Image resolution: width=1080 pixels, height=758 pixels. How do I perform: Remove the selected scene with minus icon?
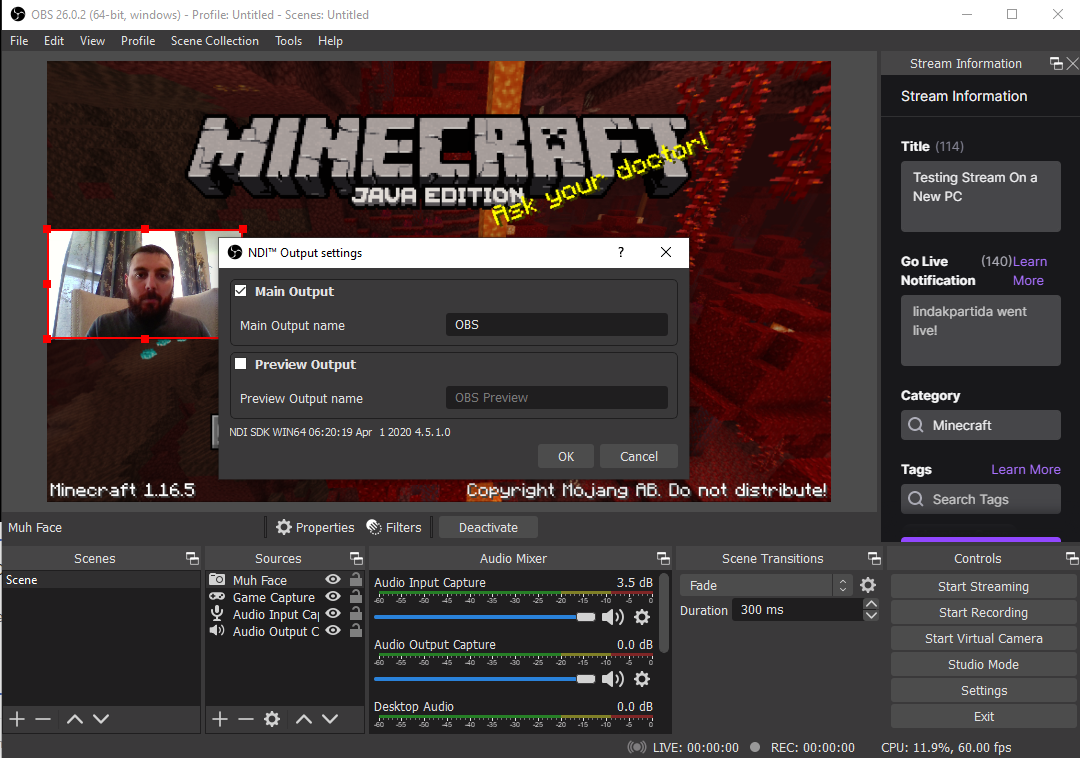click(x=43, y=719)
